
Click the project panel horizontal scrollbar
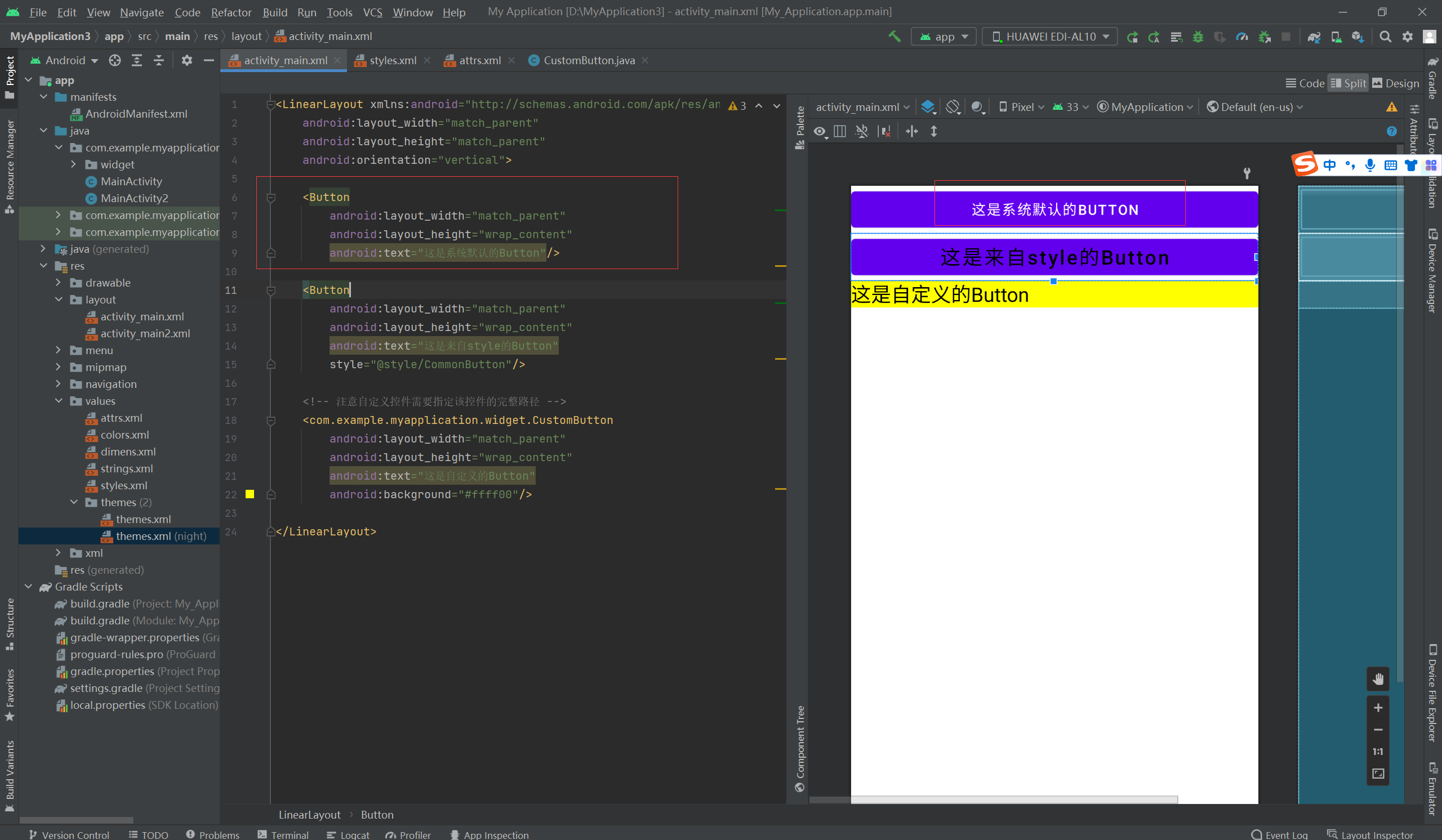(x=76, y=819)
